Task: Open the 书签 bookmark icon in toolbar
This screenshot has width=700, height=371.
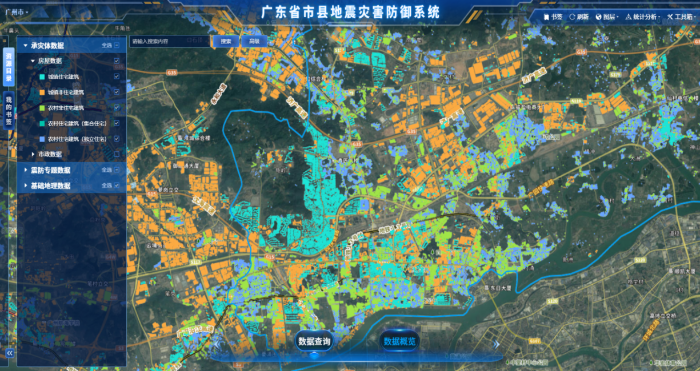Action: click(546, 17)
